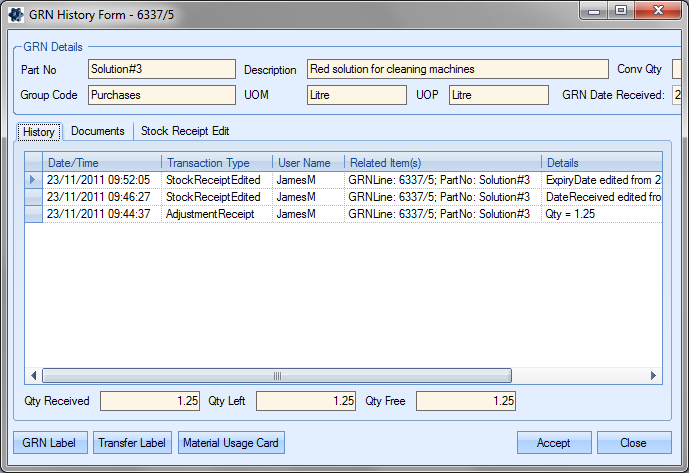The height and width of the screenshot is (473, 689).
Task: Sort by Transaction Type column header
Action: point(217,163)
